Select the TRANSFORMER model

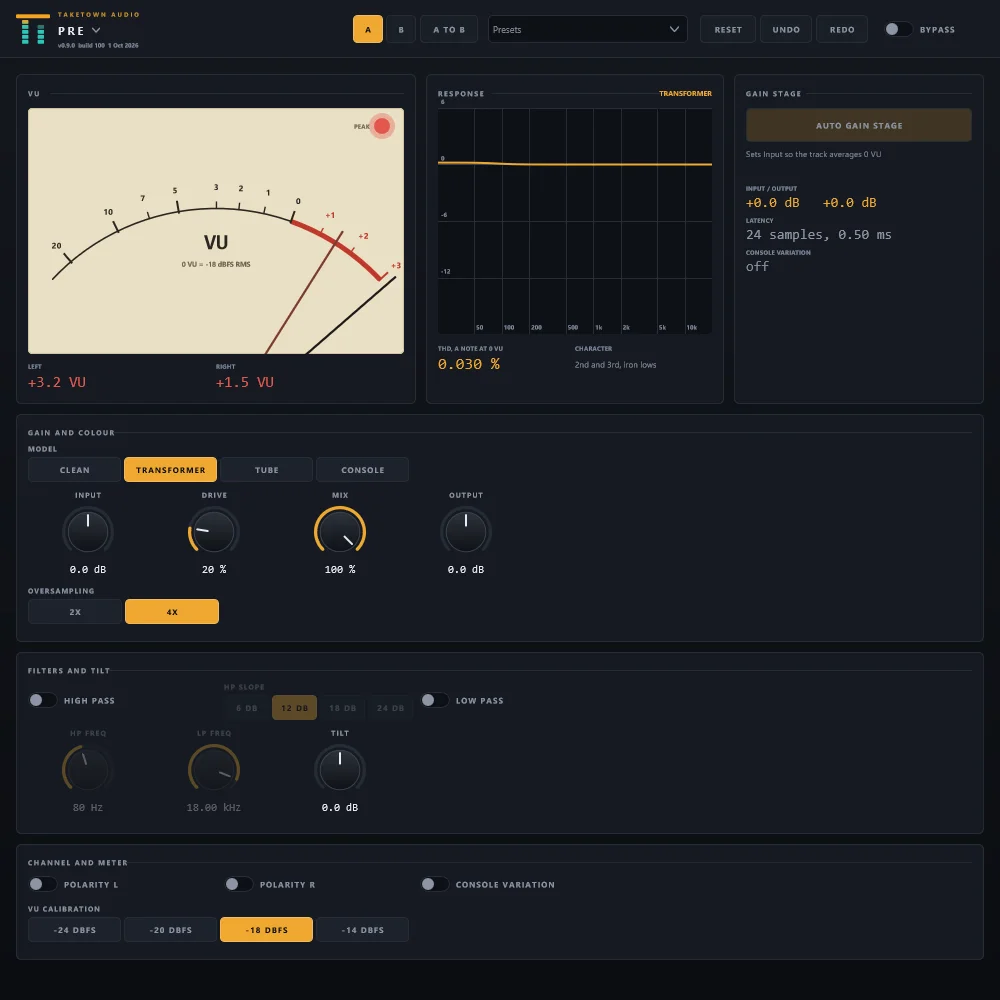coord(170,470)
